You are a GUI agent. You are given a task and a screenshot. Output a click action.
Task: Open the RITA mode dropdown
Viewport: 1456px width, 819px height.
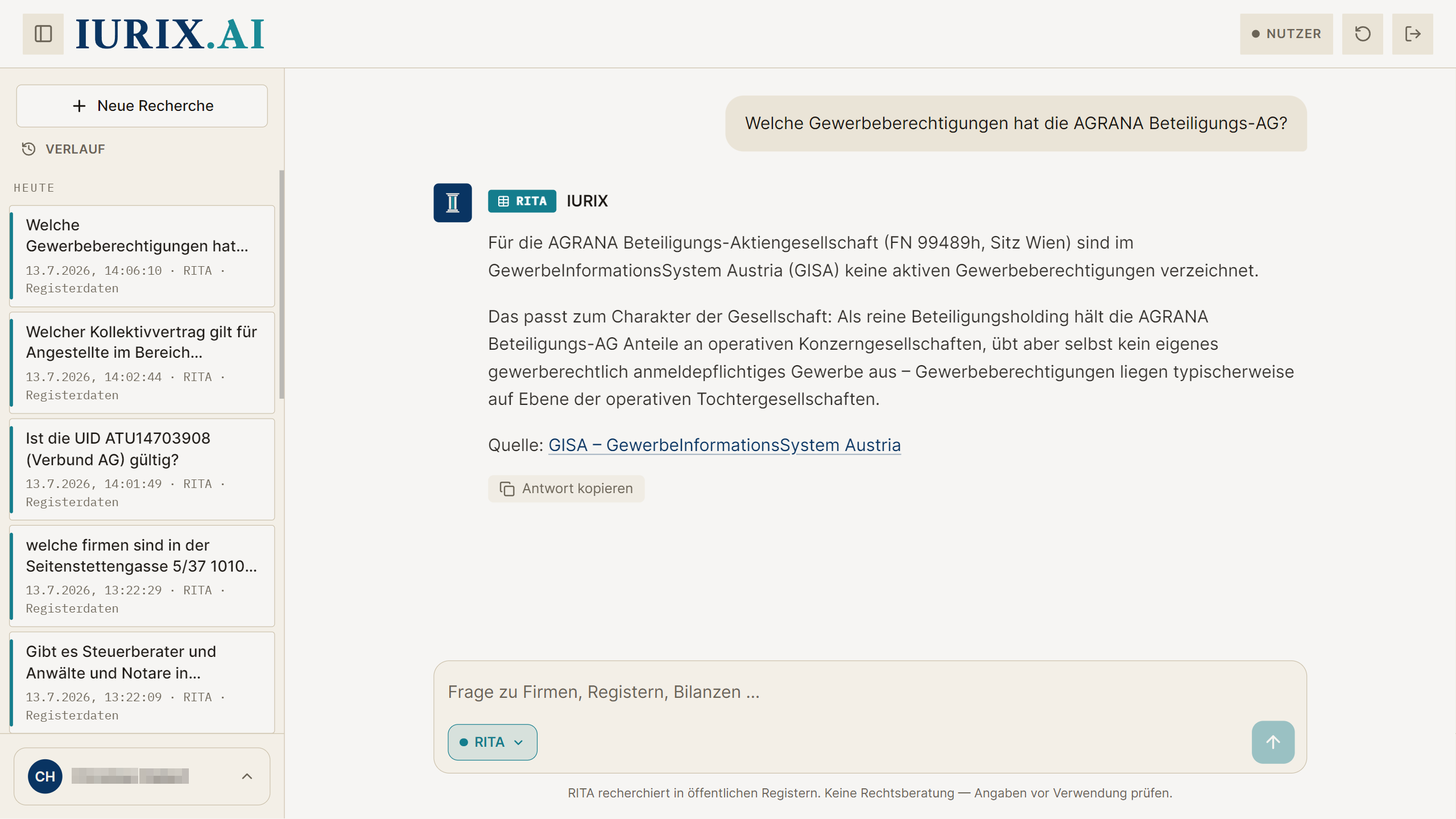[x=493, y=742]
